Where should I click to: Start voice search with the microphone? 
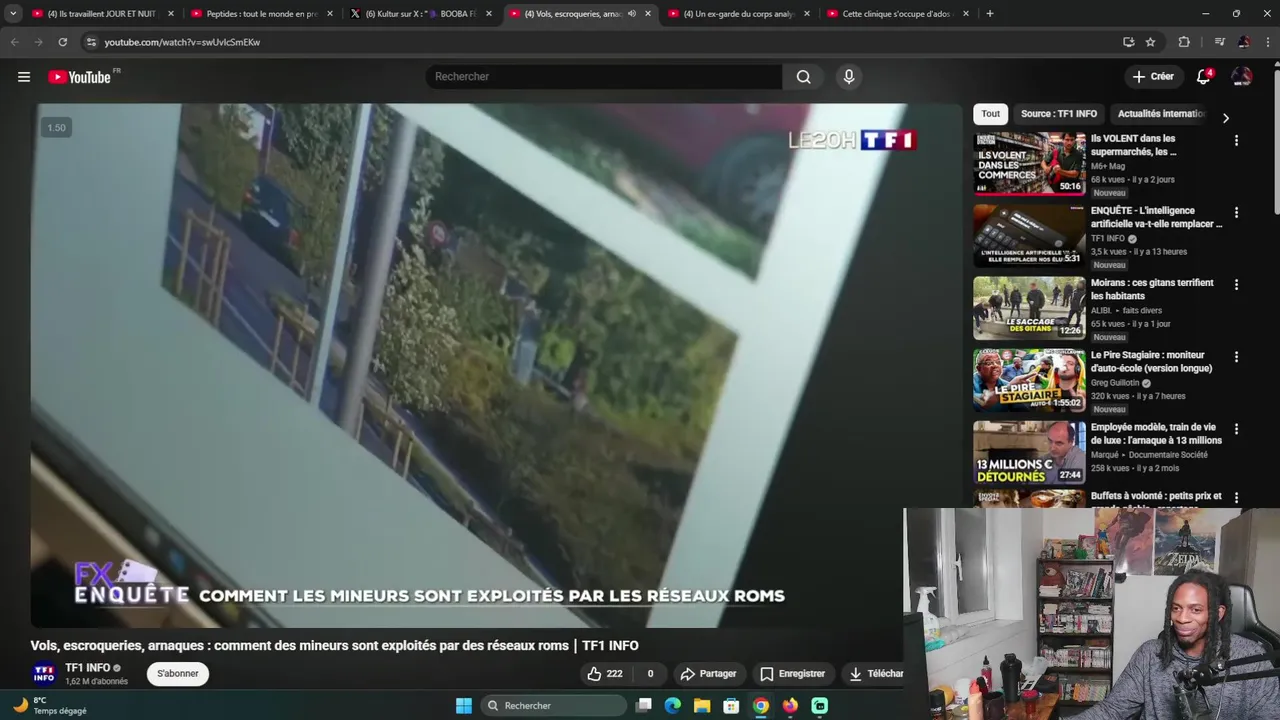(849, 77)
